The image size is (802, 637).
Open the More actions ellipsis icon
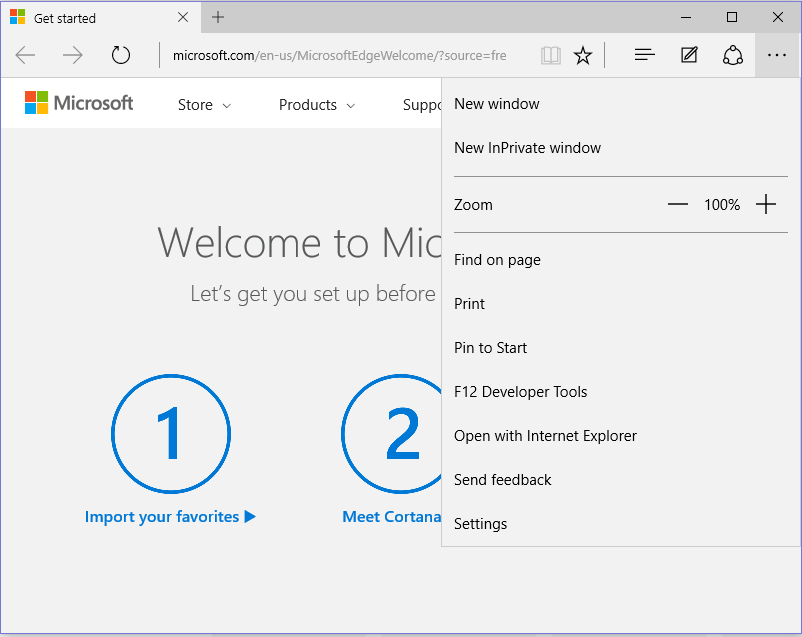tap(777, 55)
